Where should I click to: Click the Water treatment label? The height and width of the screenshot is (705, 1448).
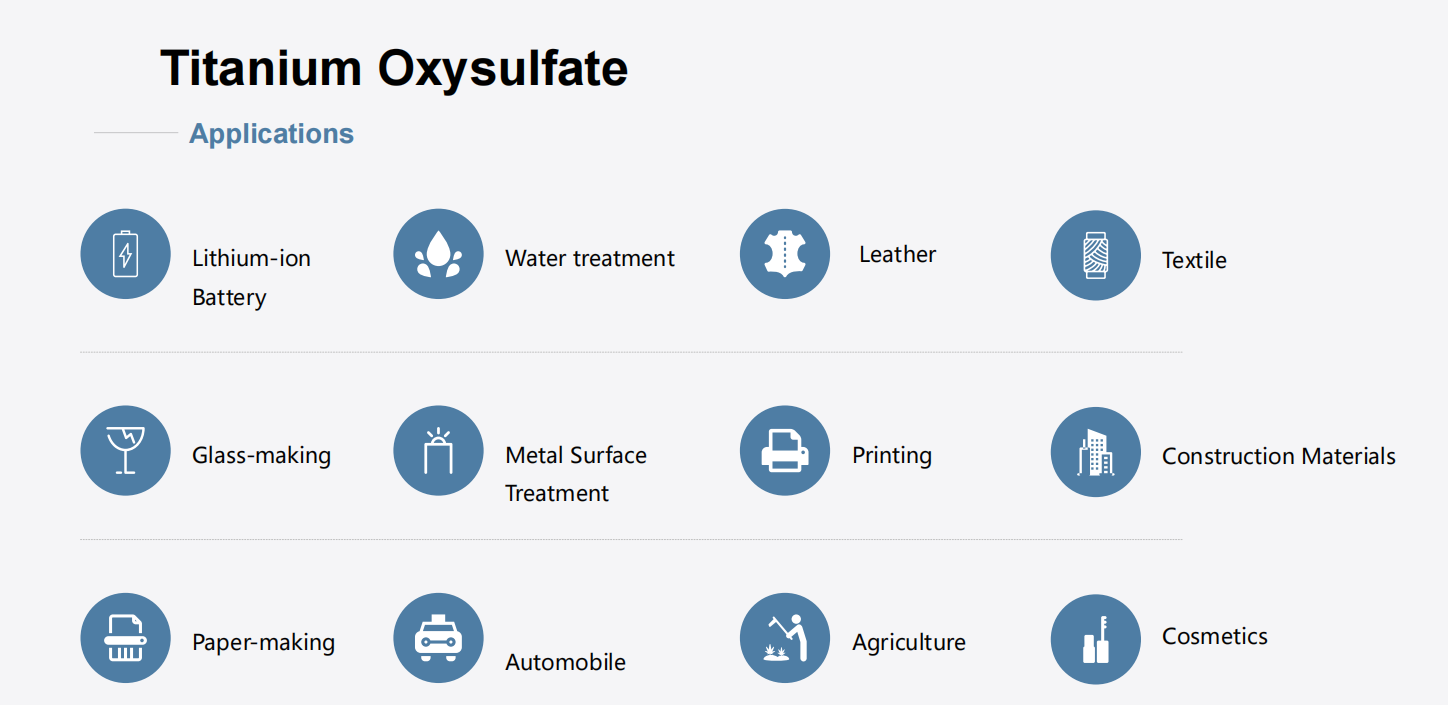(590, 258)
